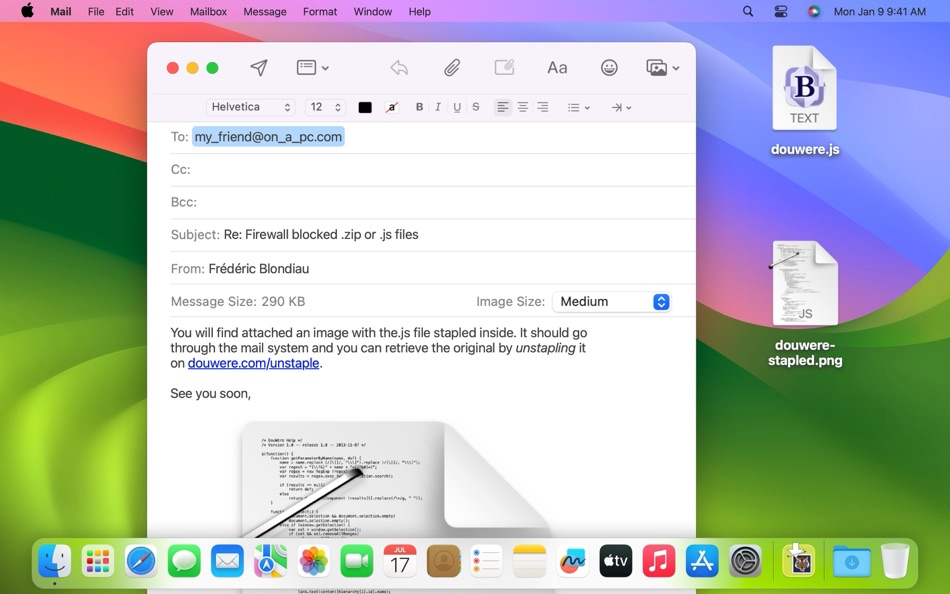Open the Window menu

click(373, 12)
